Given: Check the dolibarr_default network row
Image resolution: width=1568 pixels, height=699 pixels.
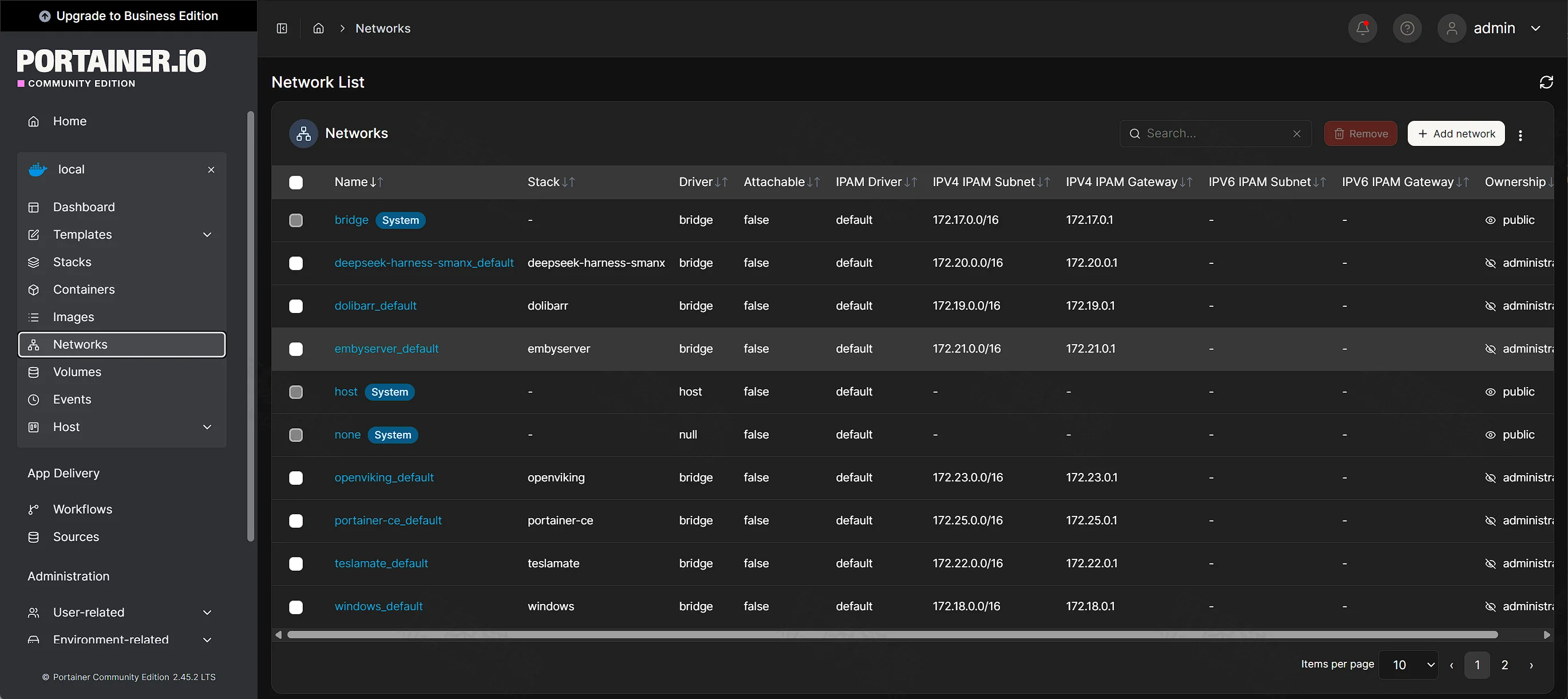Looking at the screenshot, I should (x=296, y=306).
